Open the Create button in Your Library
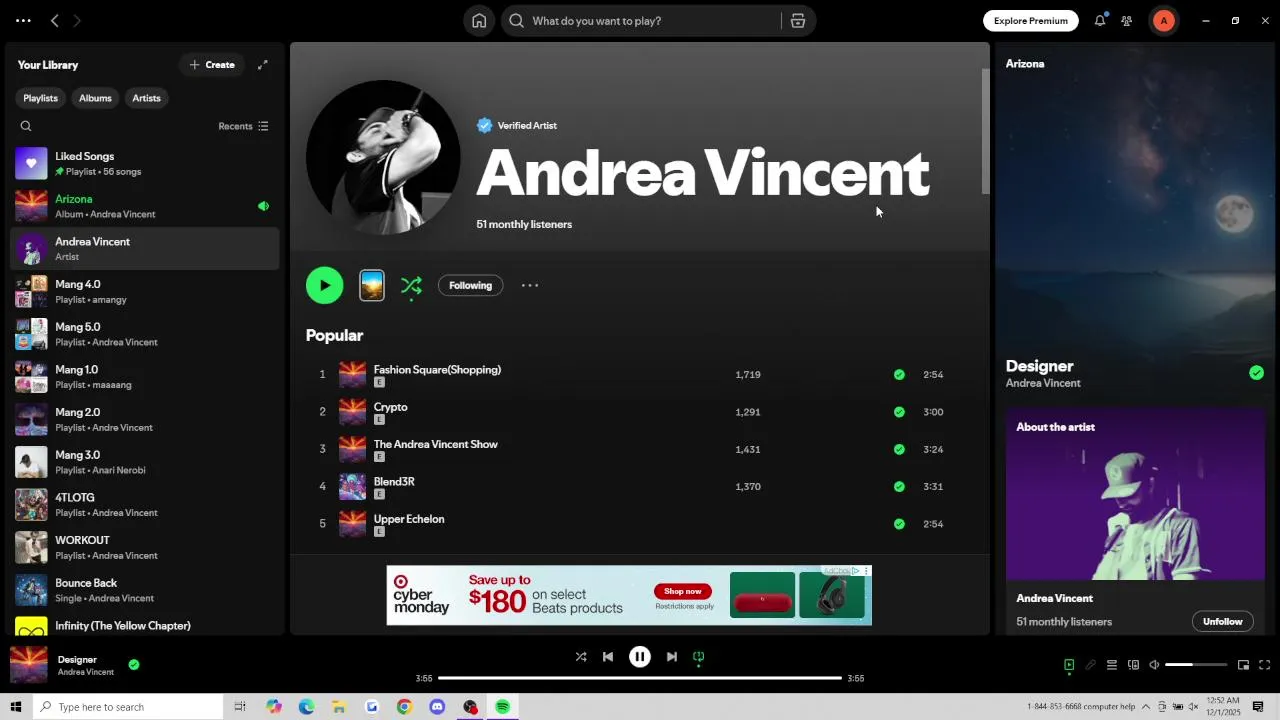Image resolution: width=1280 pixels, height=720 pixels. pos(212,65)
